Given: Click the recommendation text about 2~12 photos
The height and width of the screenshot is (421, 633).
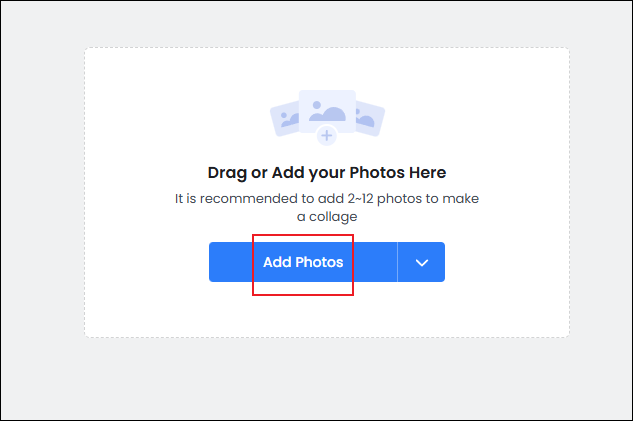Looking at the screenshot, I should tap(326, 198).
